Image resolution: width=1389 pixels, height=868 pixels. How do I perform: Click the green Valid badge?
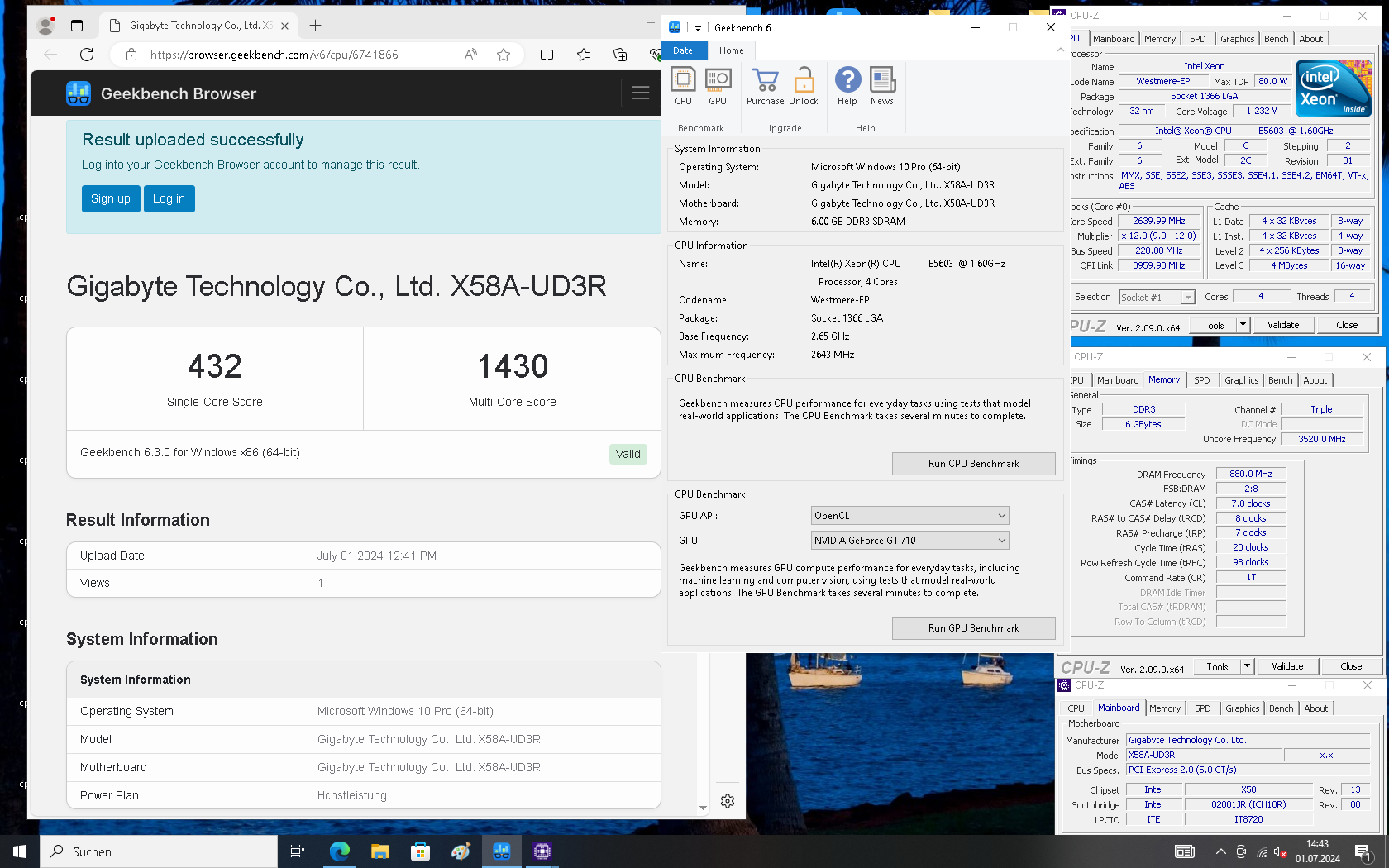(x=628, y=454)
